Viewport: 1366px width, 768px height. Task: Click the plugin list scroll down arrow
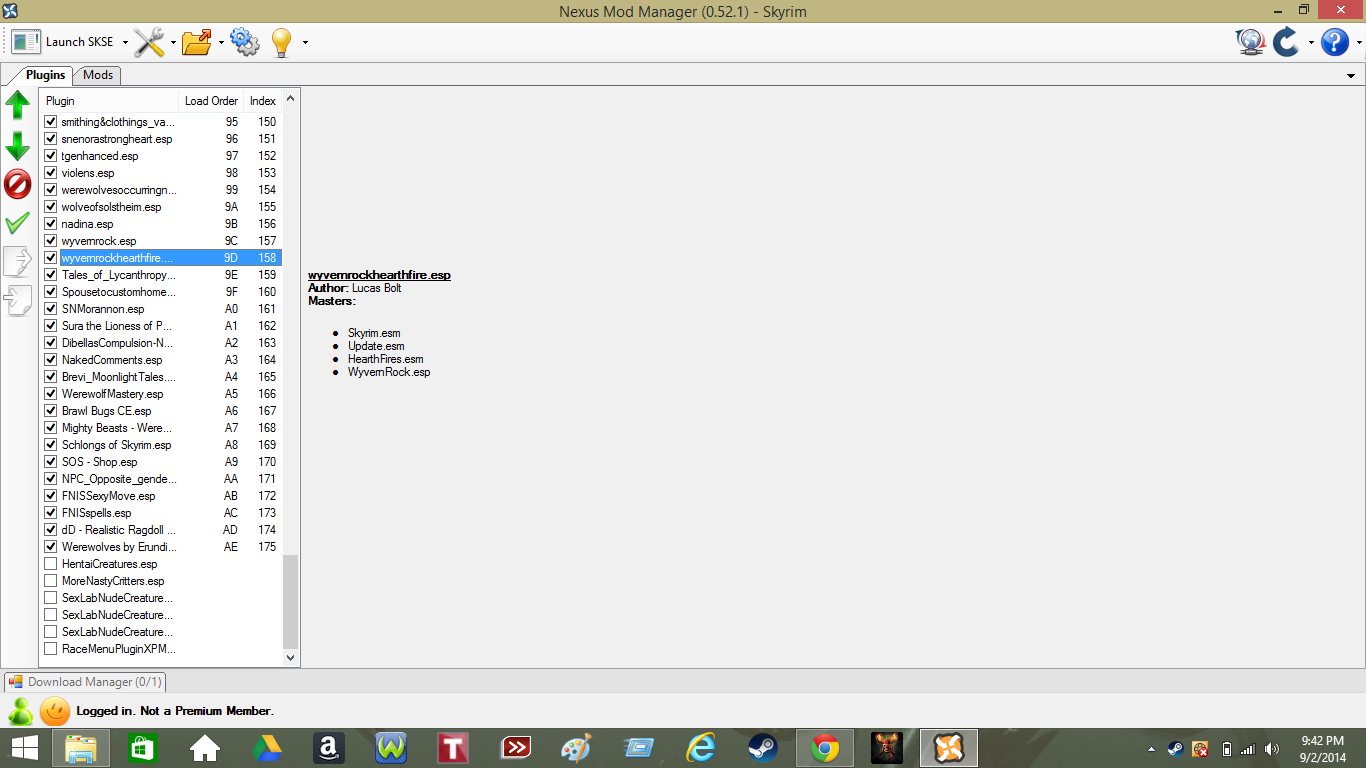coord(291,658)
